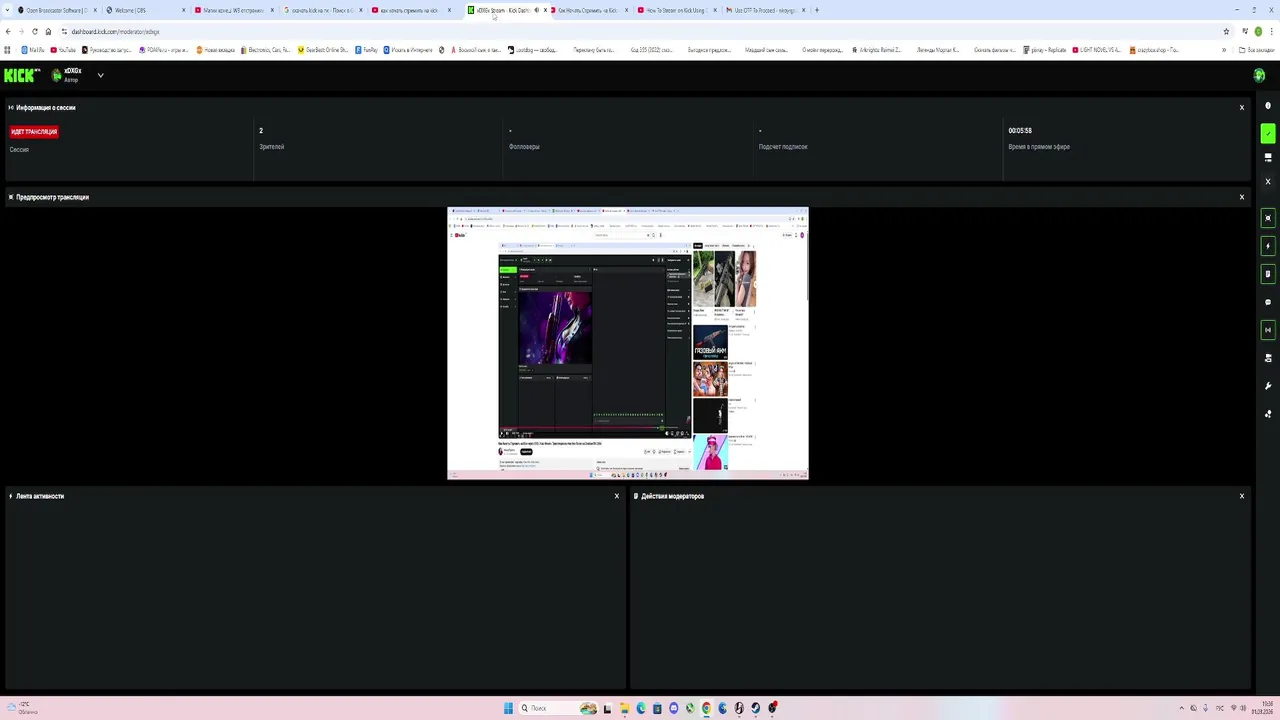Close the Действия модераторов panel
This screenshot has height=720, width=1280.
tap(1242, 496)
